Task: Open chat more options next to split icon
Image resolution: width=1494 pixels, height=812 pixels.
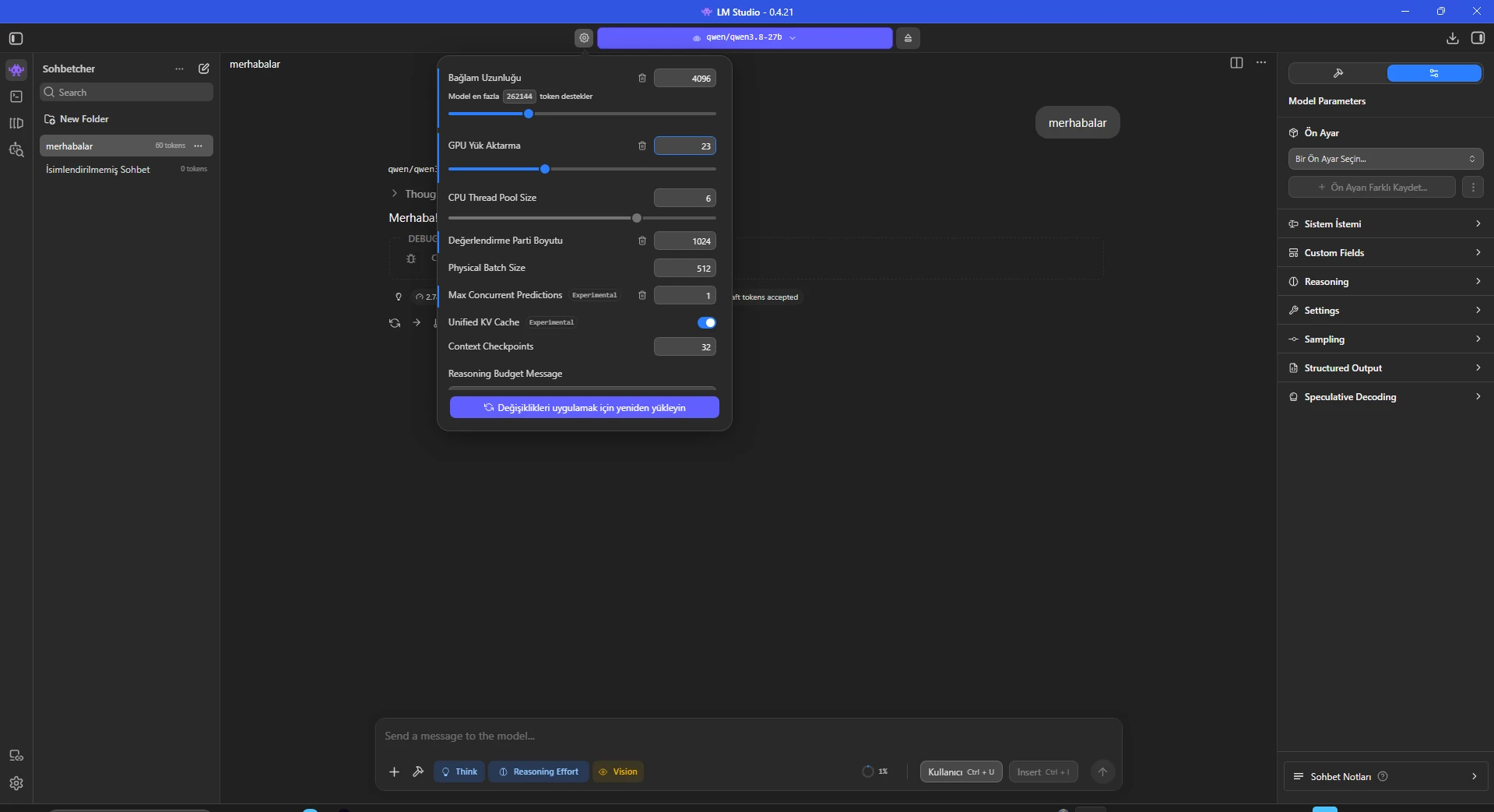Action: tap(1261, 62)
